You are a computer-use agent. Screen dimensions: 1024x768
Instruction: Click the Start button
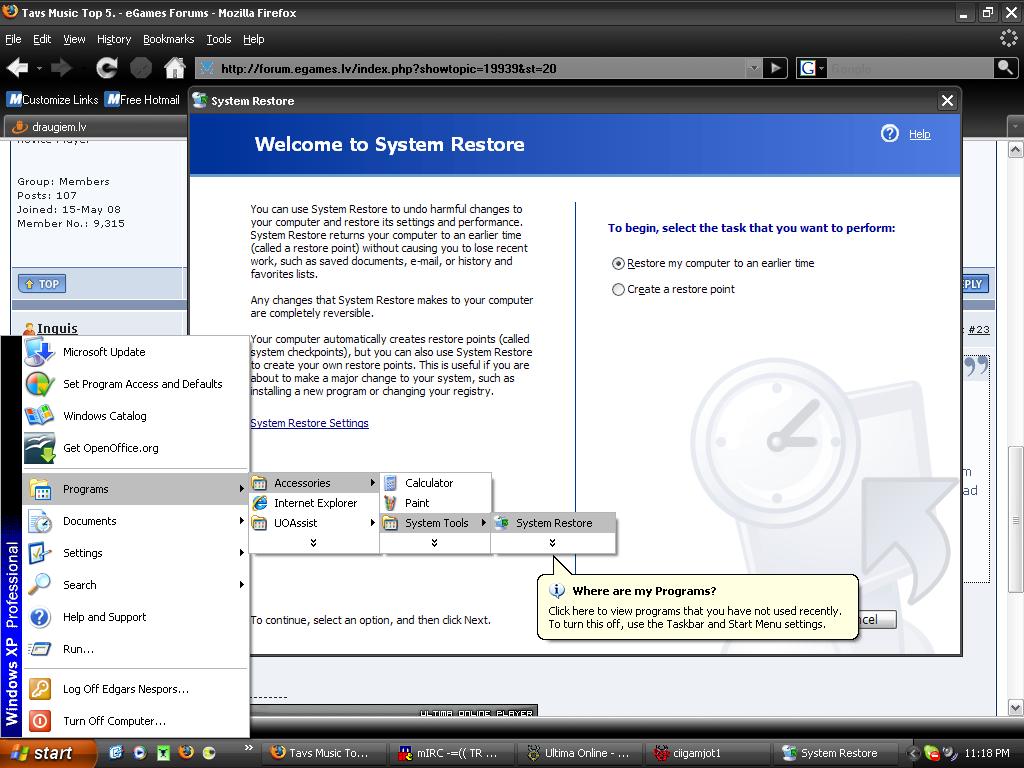point(48,753)
